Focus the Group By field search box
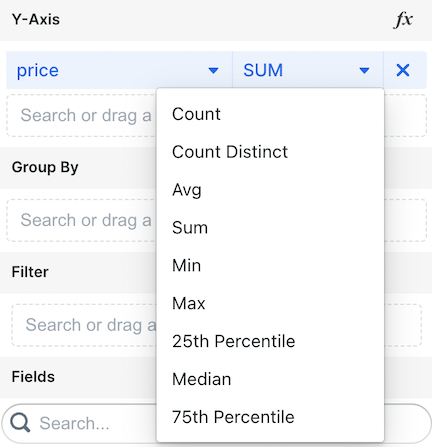The width and height of the screenshot is (432, 447). [x=81, y=220]
